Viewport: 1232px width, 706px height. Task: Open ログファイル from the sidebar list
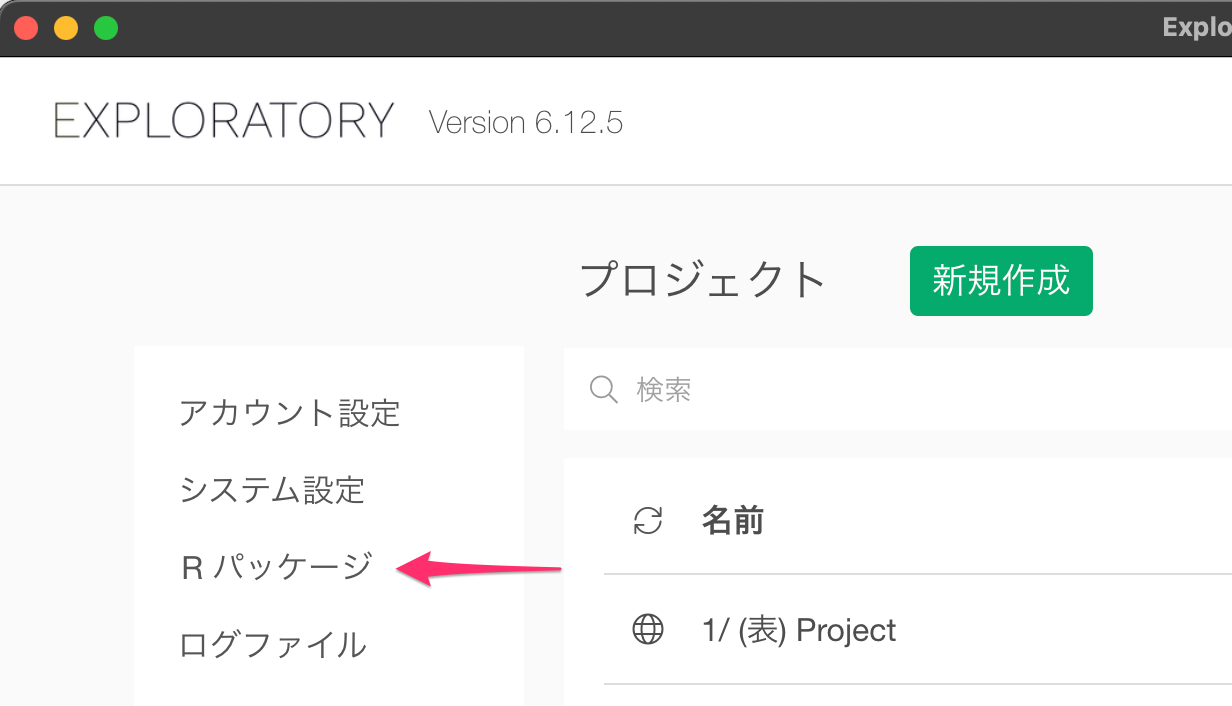click(x=273, y=645)
